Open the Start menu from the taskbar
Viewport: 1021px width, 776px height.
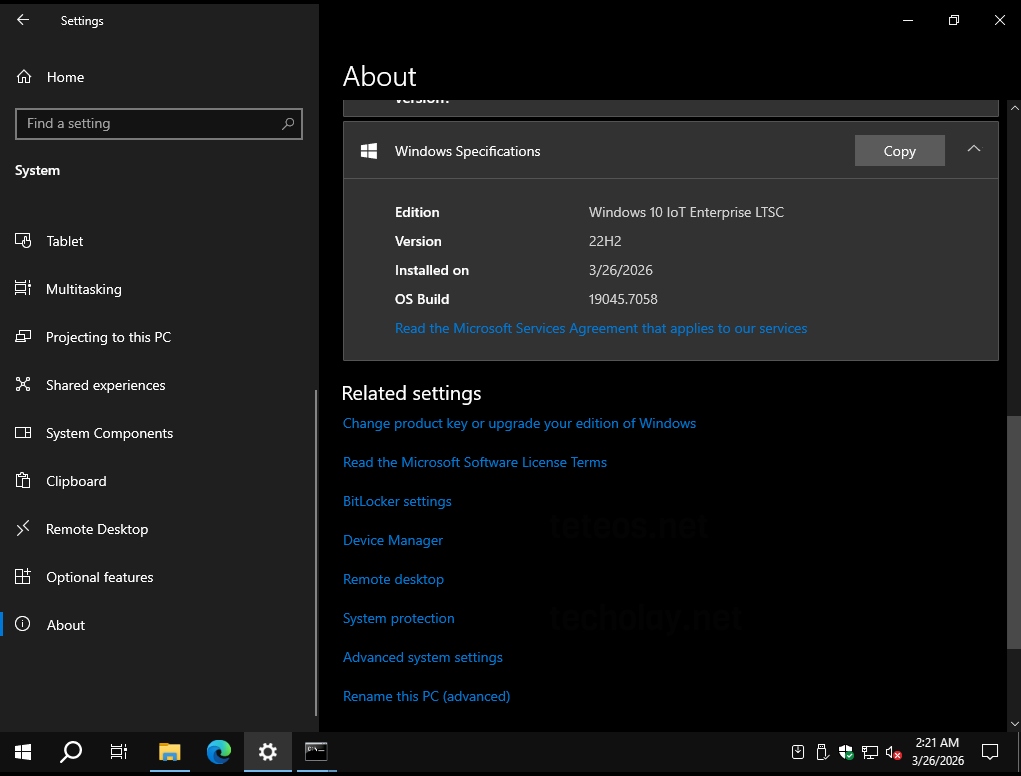pos(23,752)
